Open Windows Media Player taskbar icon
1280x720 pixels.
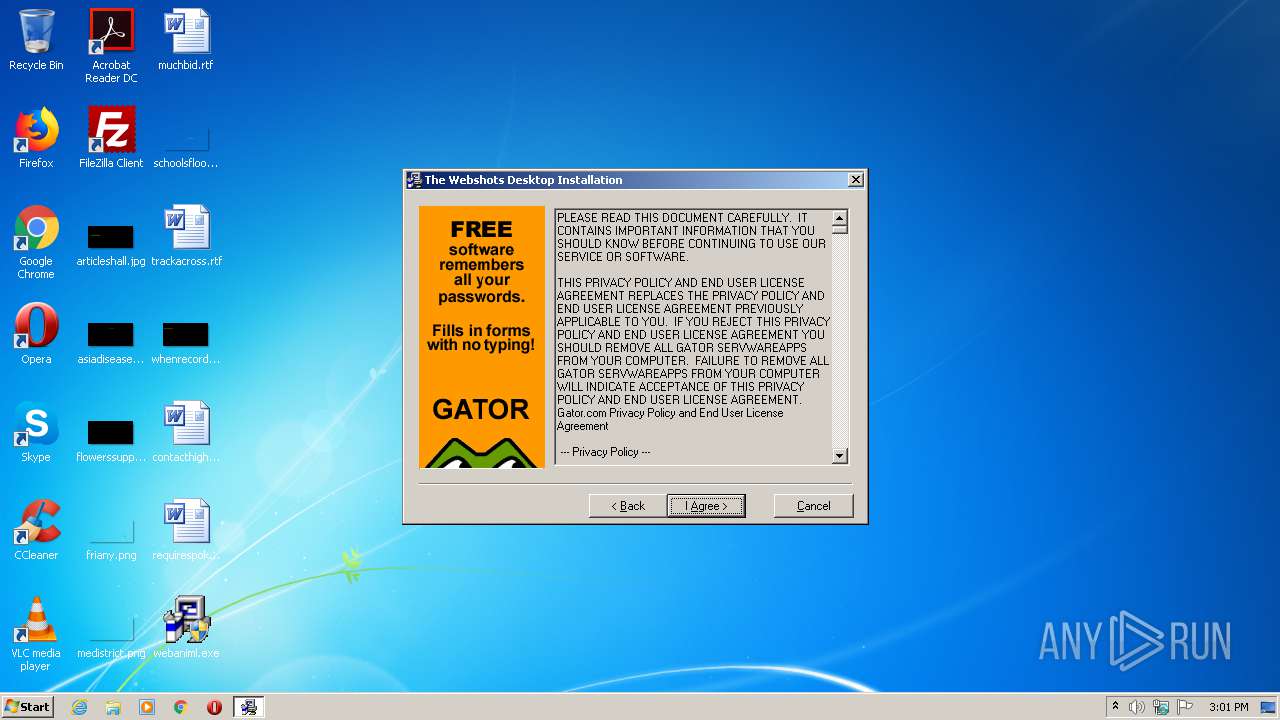coord(147,707)
